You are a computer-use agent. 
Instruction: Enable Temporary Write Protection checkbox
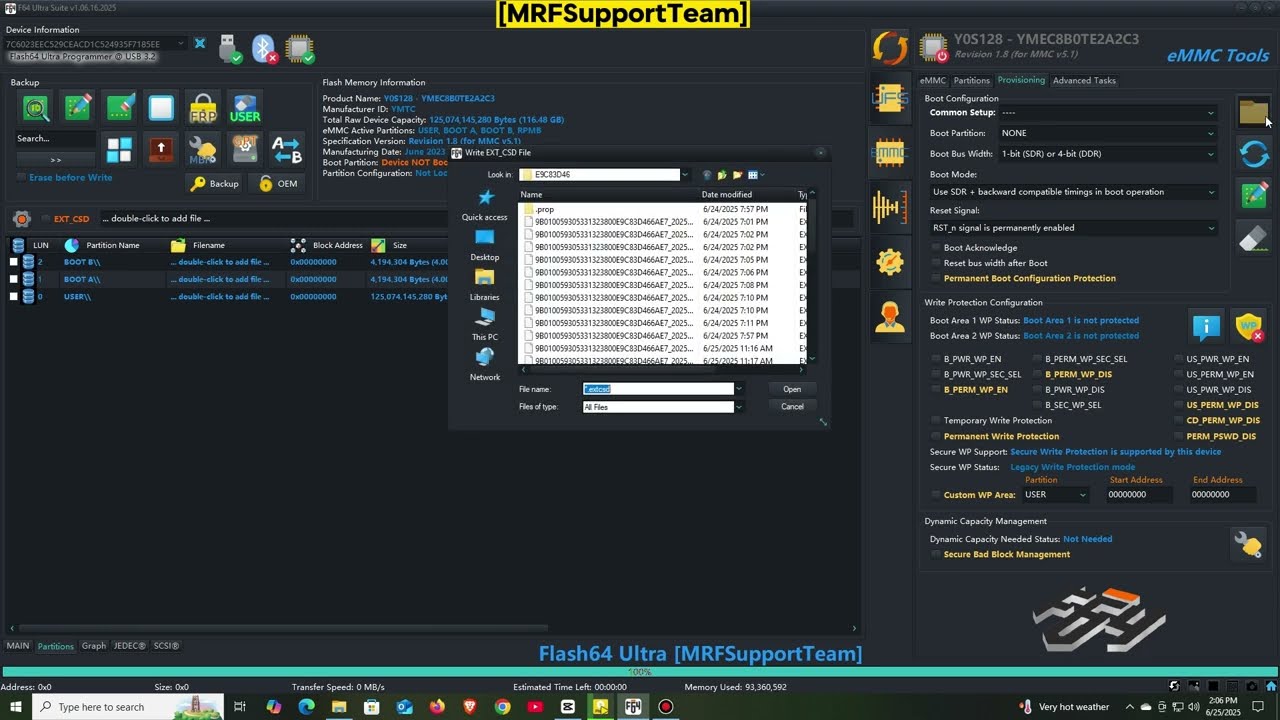[936, 421]
